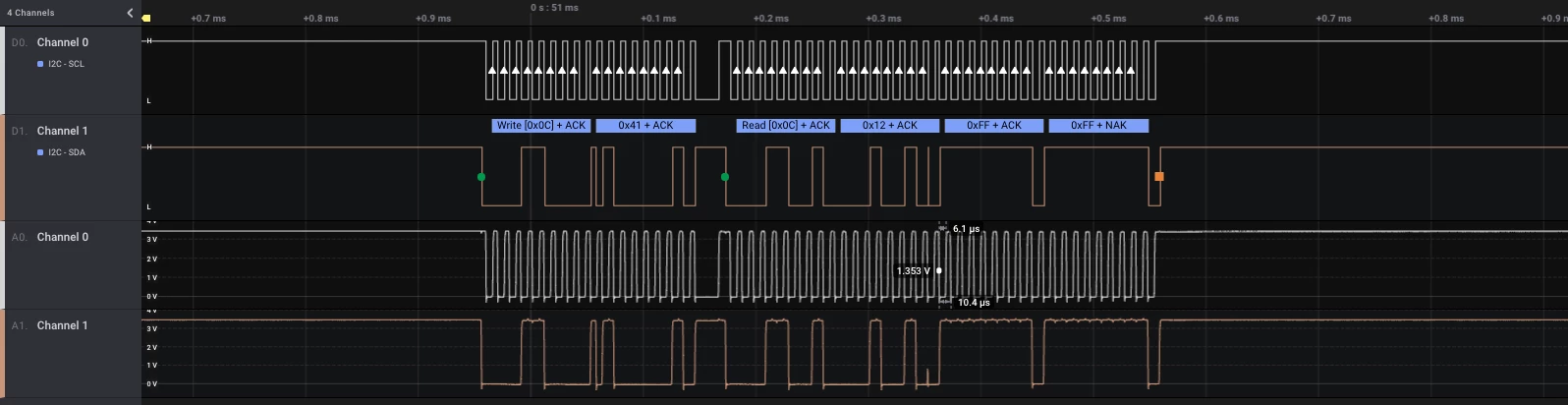Select the "0xFF + NAK" decoded byte bubble
The width and height of the screenshot is (1568, 405).
coord(1098,126)
